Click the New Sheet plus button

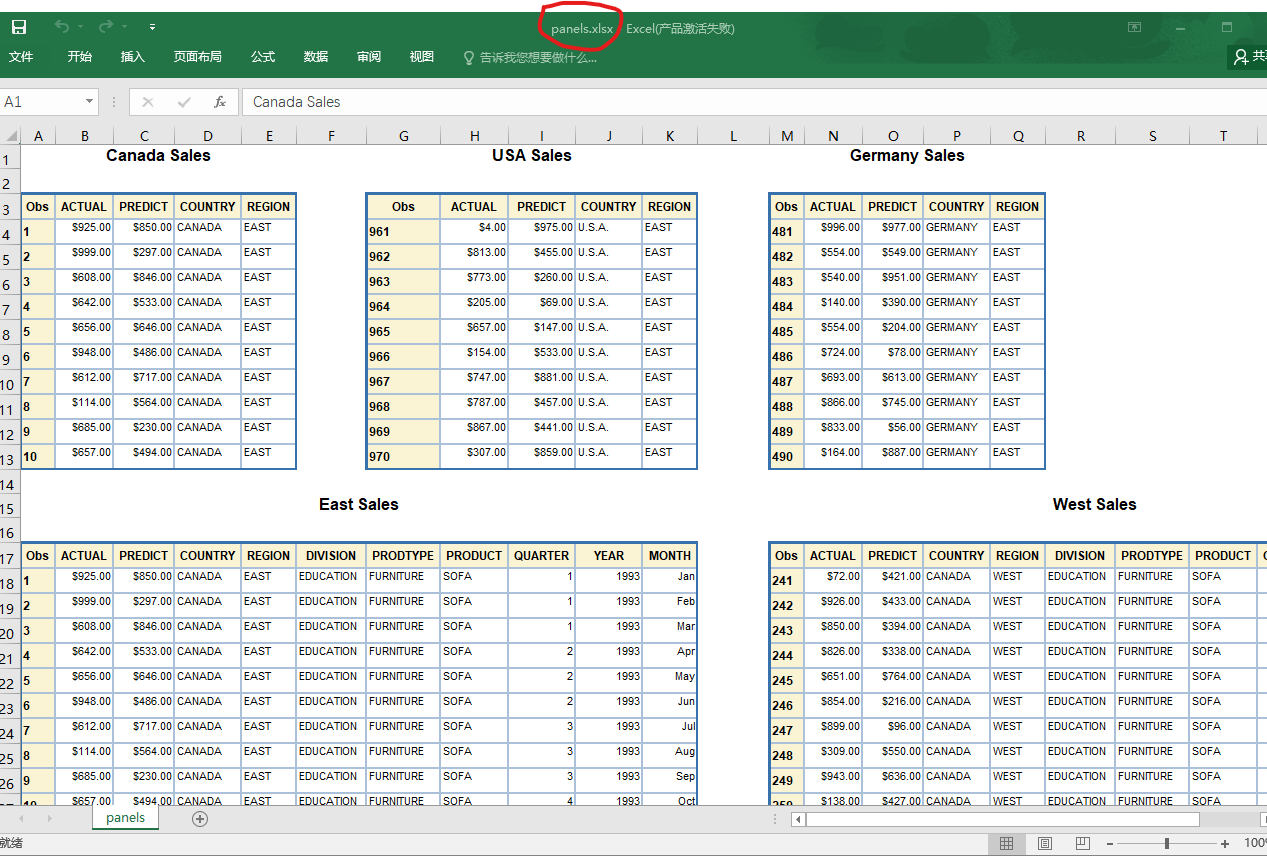click(199, 818)
